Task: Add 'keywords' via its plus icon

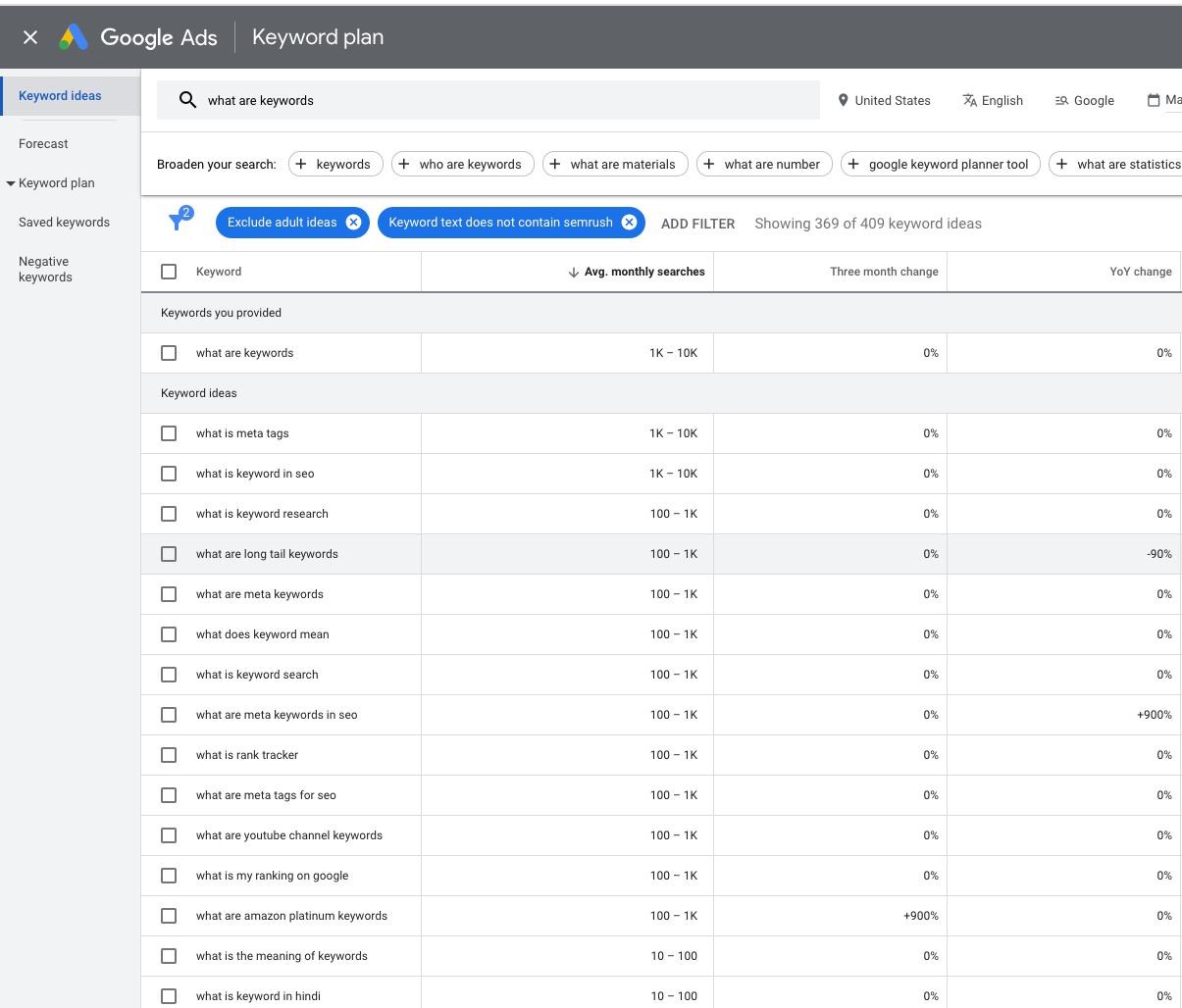Action: coord(301,164)
